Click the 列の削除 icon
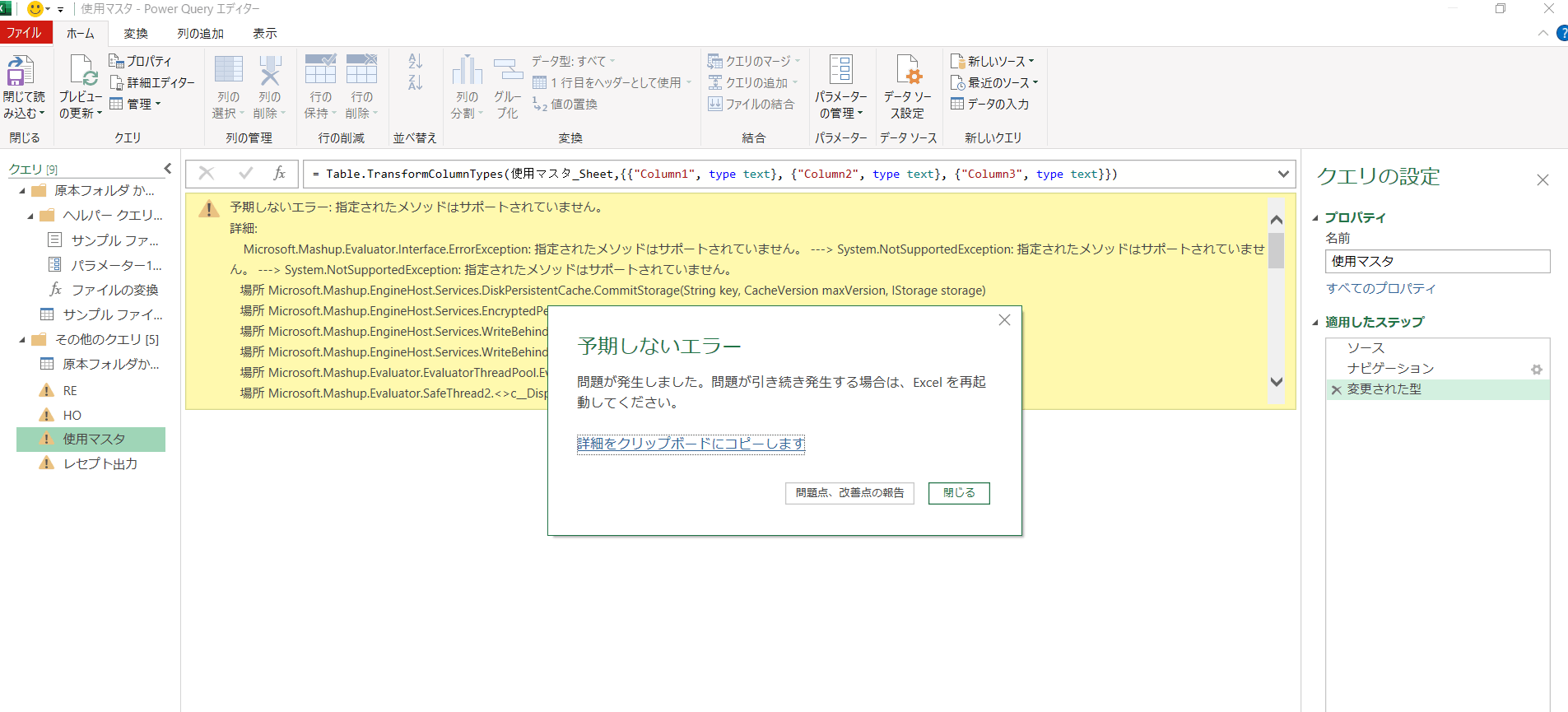 [x=270, y=69]
